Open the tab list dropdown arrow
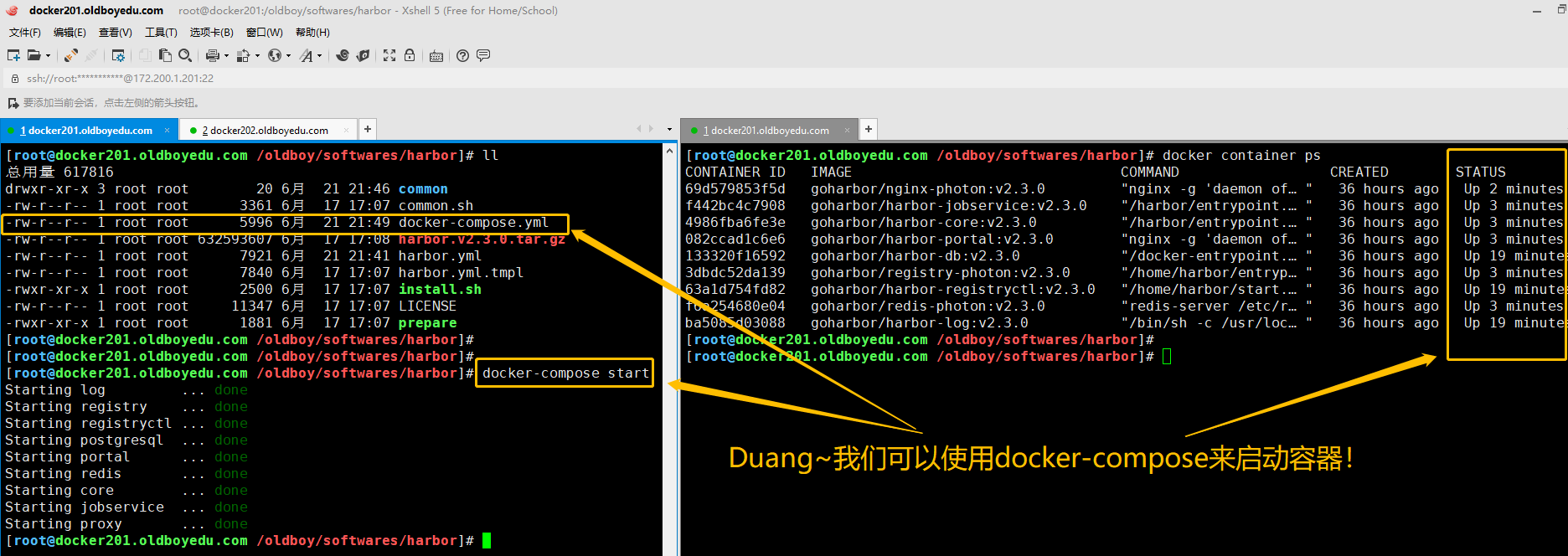This screenshot has height=556, width=1568. (x=669, y=130)
